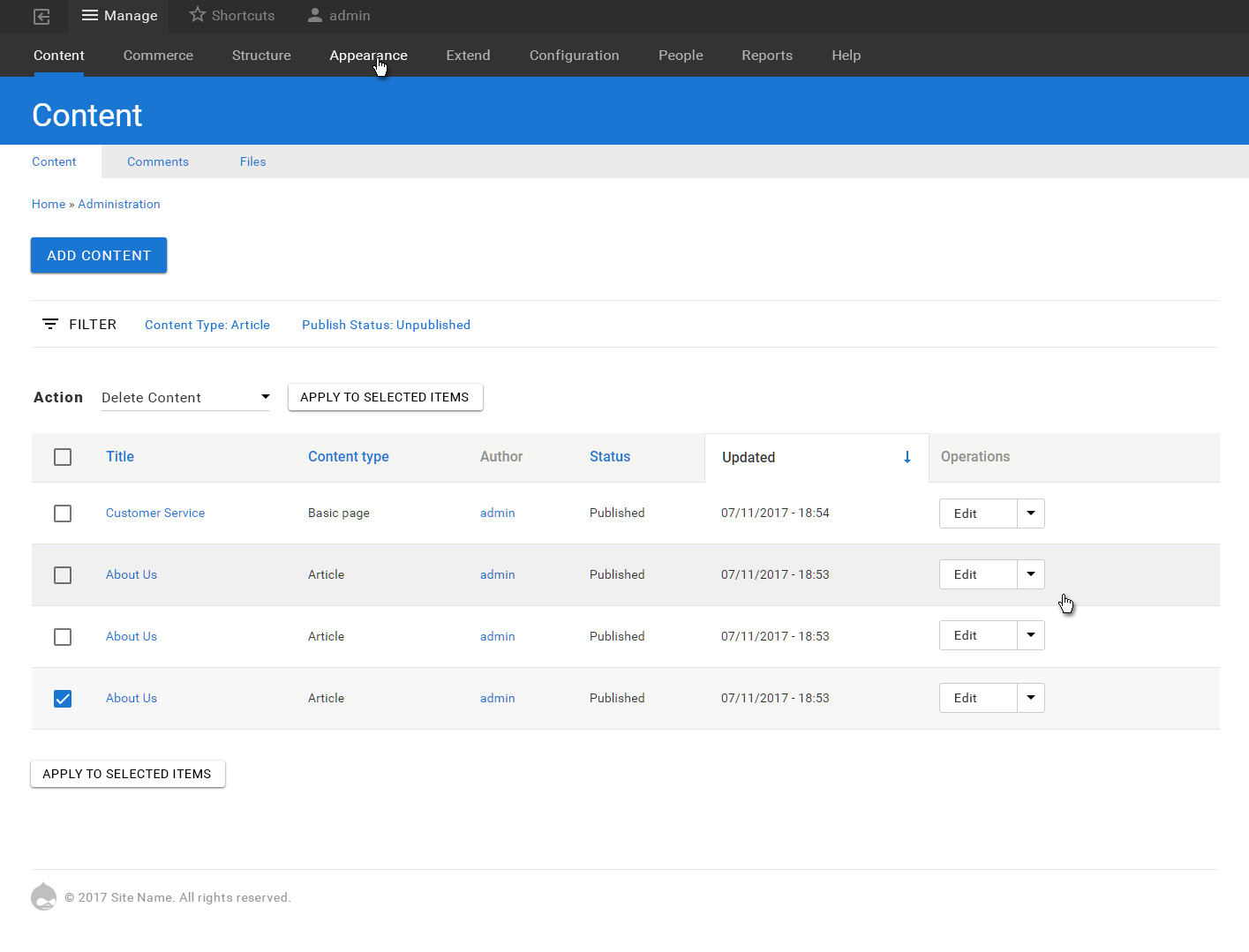1249x952 pixels.
Task: Open the Configuration menu item
Action: [x=574, y=55]
